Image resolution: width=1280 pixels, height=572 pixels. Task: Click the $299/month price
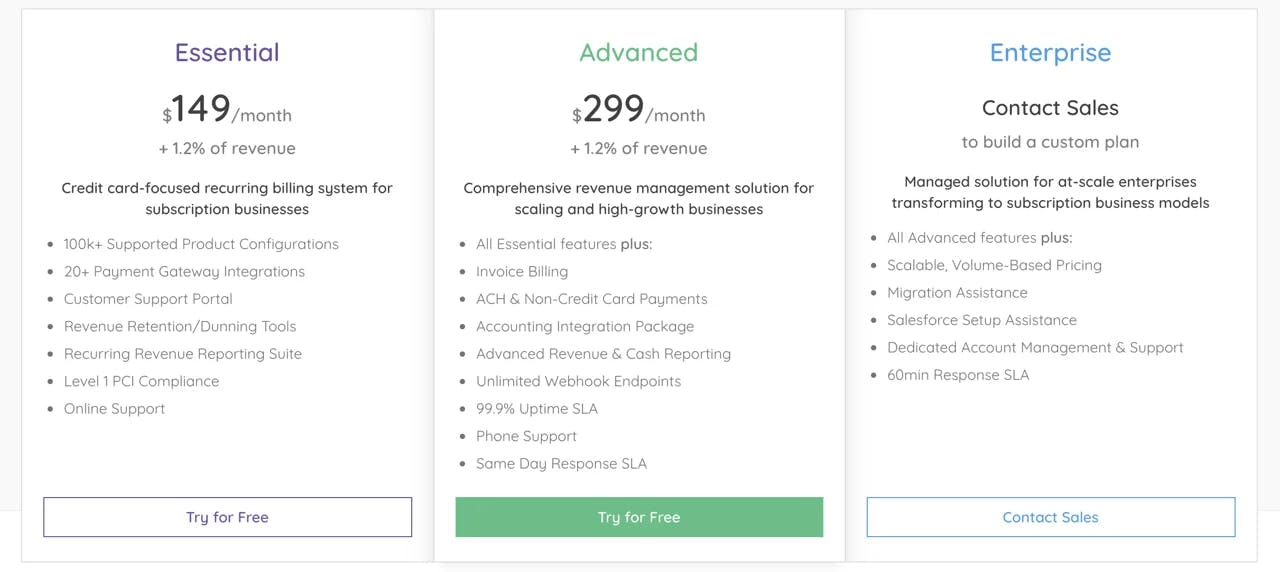[x=639, y=109]
